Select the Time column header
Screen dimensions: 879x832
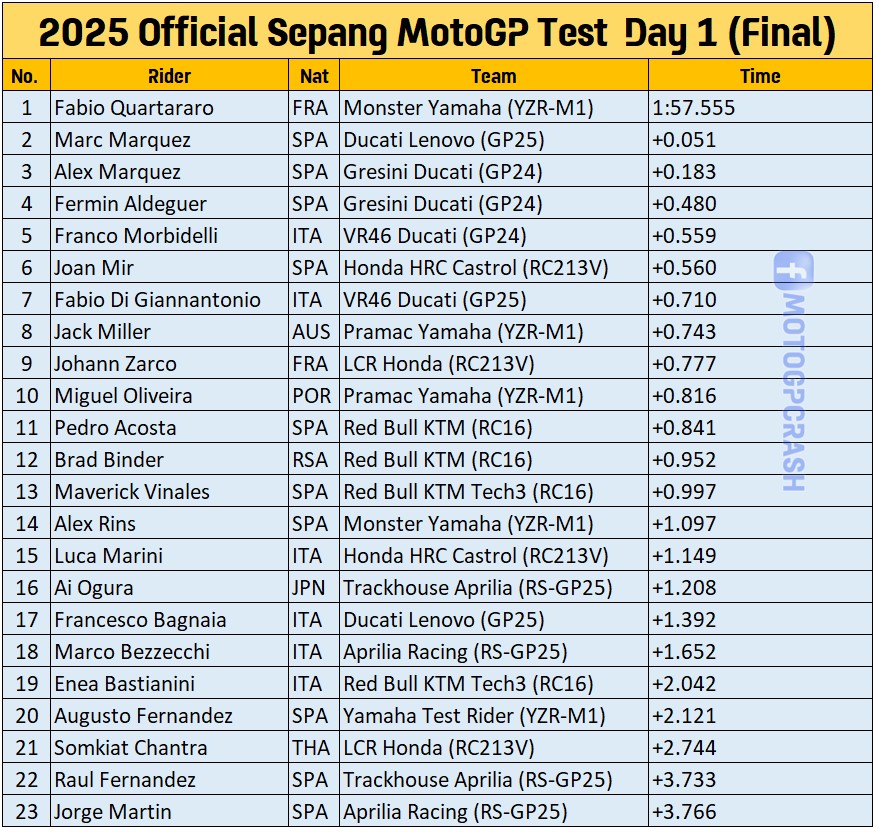pyautogui.click(x=760, y=76)
